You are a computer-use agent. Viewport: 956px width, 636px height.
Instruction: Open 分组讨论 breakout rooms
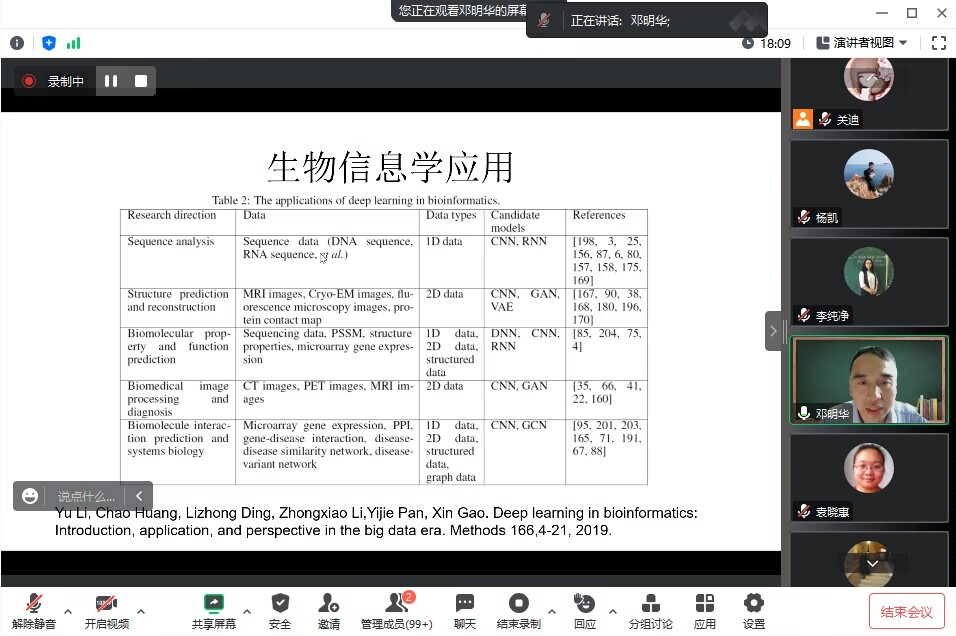point(650,609)
